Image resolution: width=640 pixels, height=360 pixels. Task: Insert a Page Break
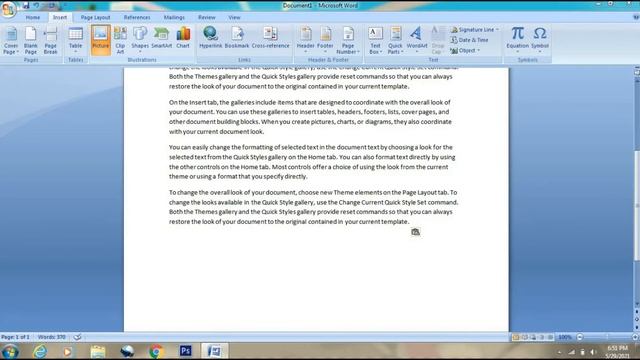(x=51, y=40)
